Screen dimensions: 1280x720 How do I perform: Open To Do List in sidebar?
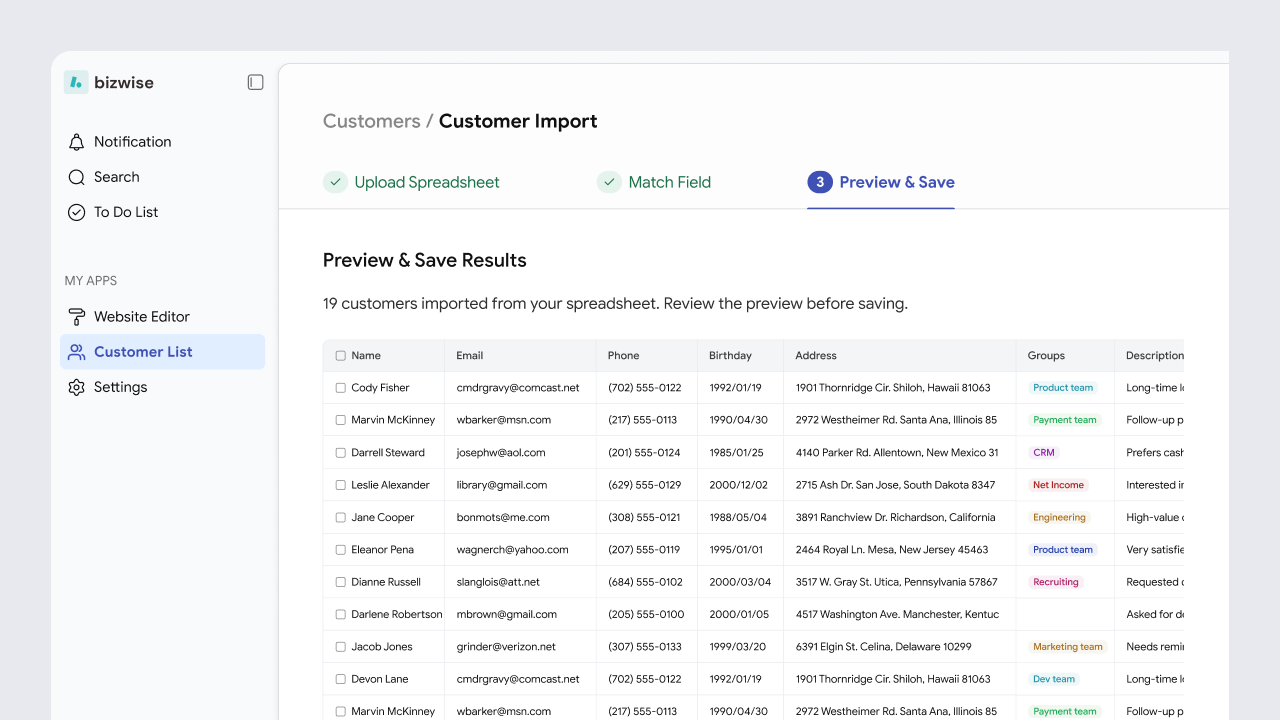pos(162,212)
